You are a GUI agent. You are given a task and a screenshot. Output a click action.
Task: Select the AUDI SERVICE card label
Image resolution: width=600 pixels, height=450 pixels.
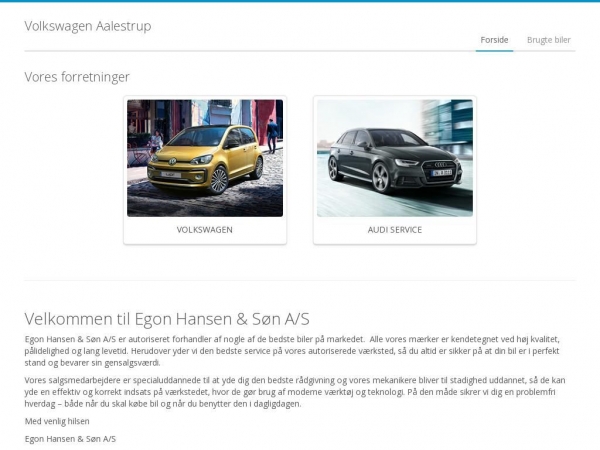coord(395,230)
